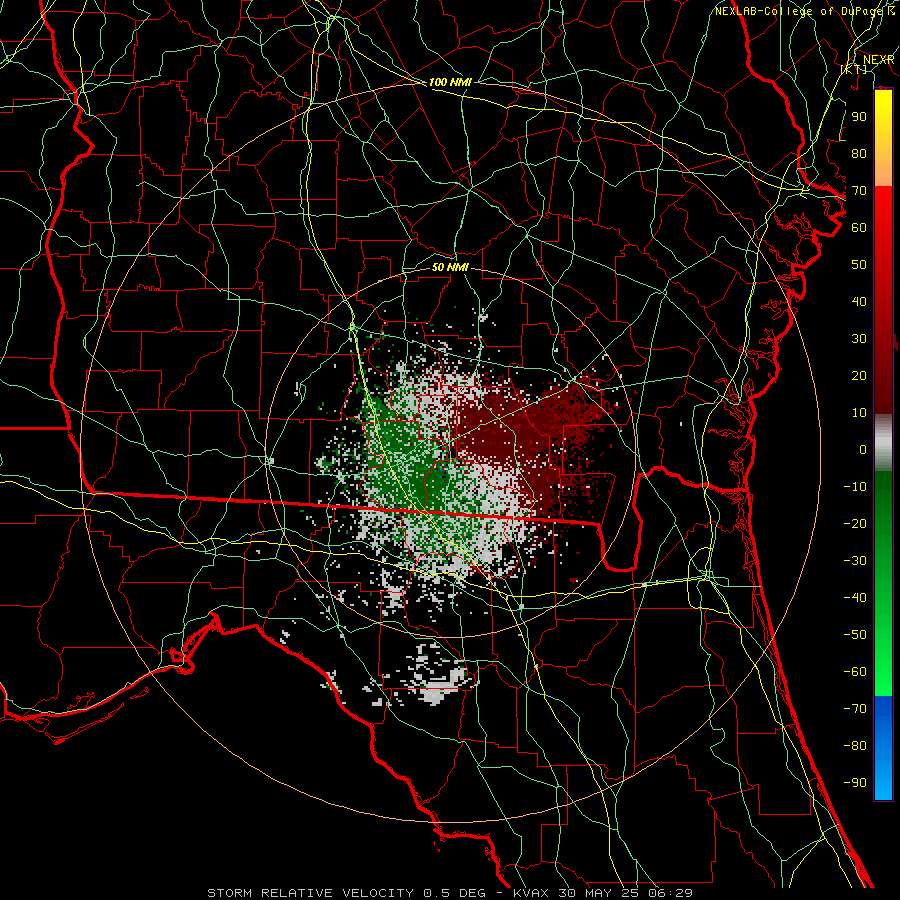
Task: Select the "-20" scale value
Action: (x=855, y=523)
